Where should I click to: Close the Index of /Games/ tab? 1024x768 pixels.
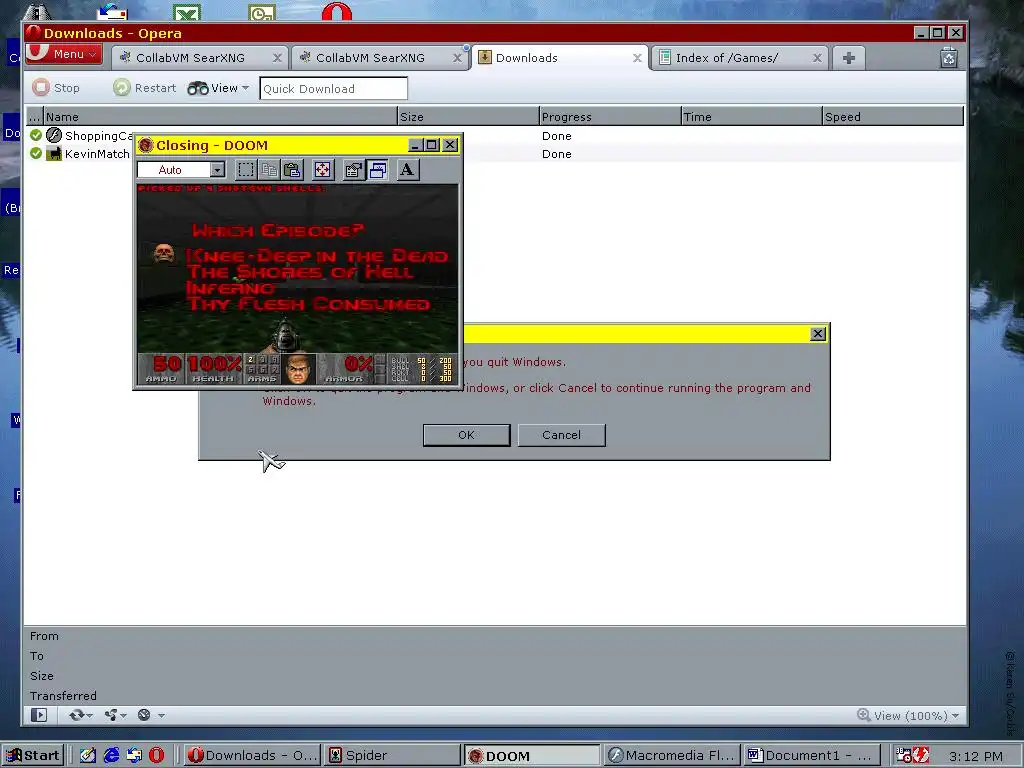coord(817,58)
